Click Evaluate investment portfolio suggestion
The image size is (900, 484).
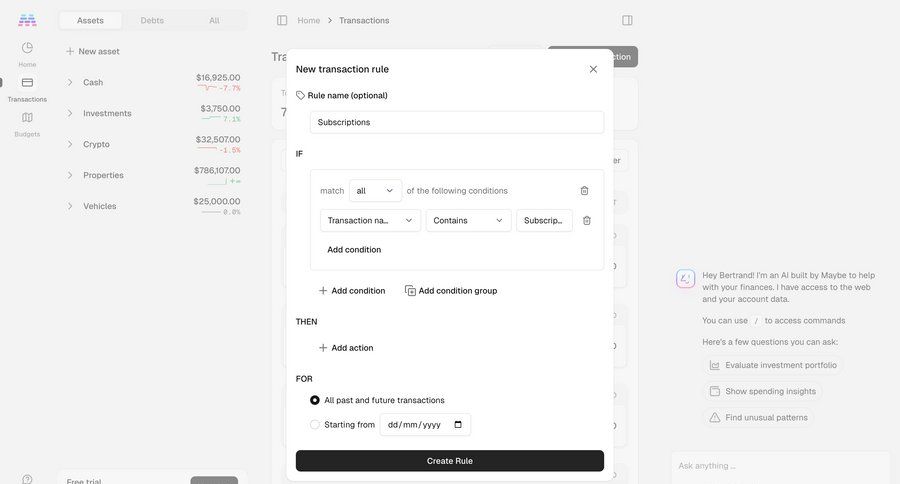[x=773, y=365]
